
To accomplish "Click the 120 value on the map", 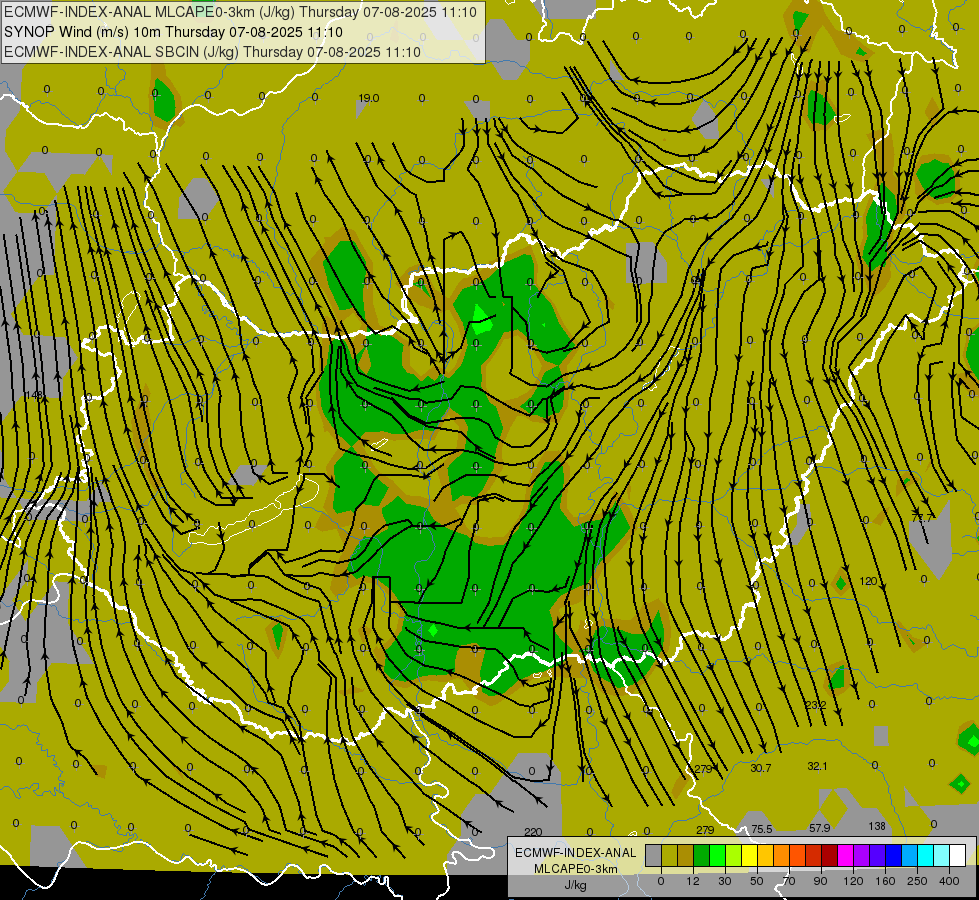I will (x=868, y=581).
